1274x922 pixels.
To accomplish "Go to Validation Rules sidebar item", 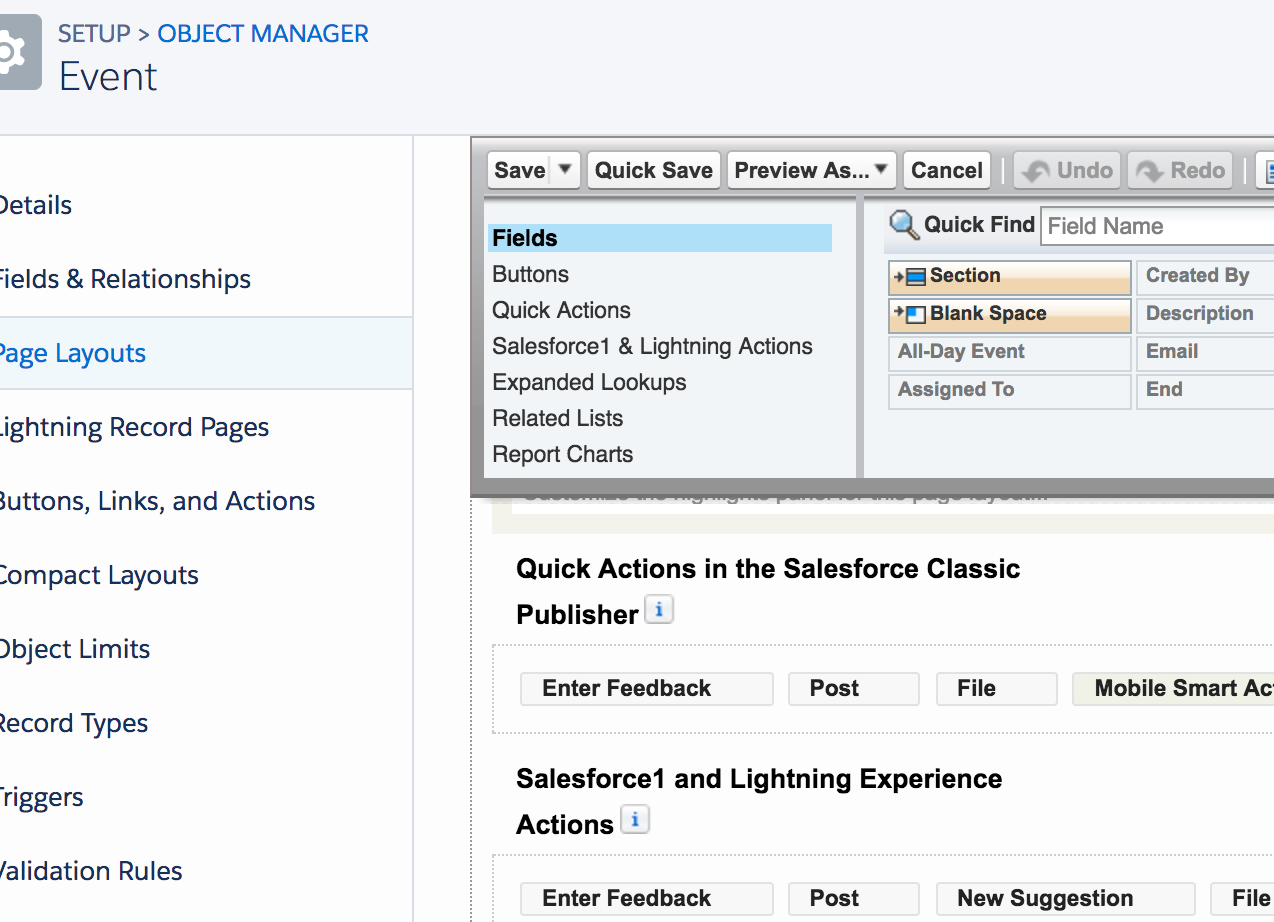I will 90,871.
